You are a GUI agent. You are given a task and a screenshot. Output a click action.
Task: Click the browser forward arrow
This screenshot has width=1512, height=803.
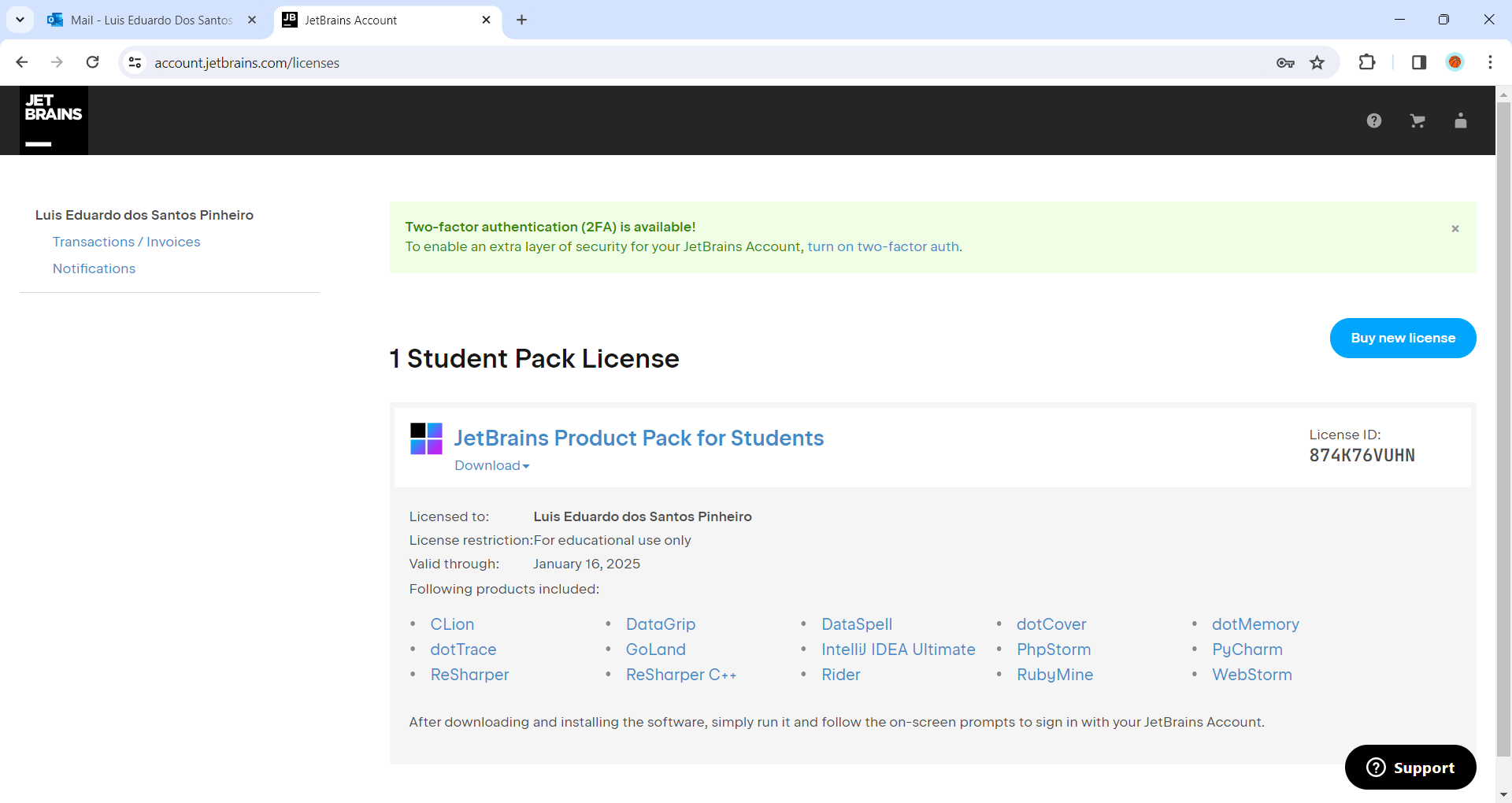click(x=57, y=62)
